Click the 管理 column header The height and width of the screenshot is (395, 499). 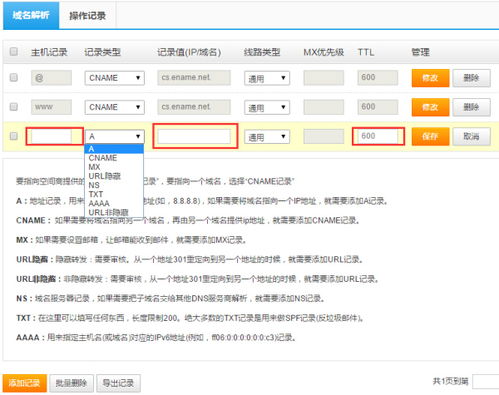420,52
